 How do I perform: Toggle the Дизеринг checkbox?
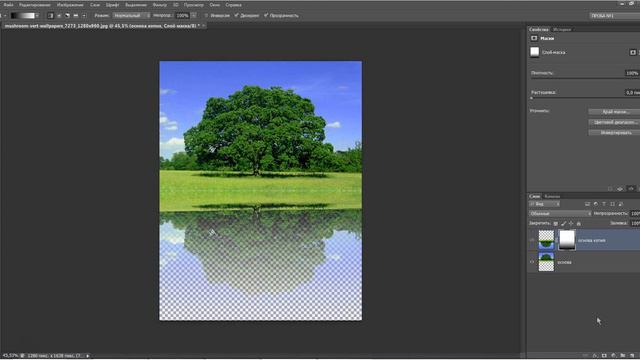(x=236, y=16)
